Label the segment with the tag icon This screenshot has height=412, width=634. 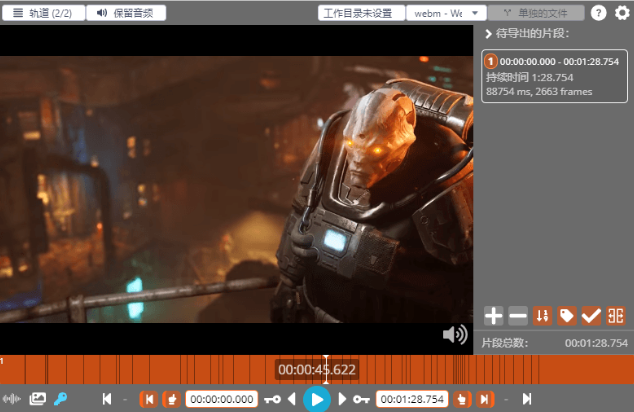566,316
